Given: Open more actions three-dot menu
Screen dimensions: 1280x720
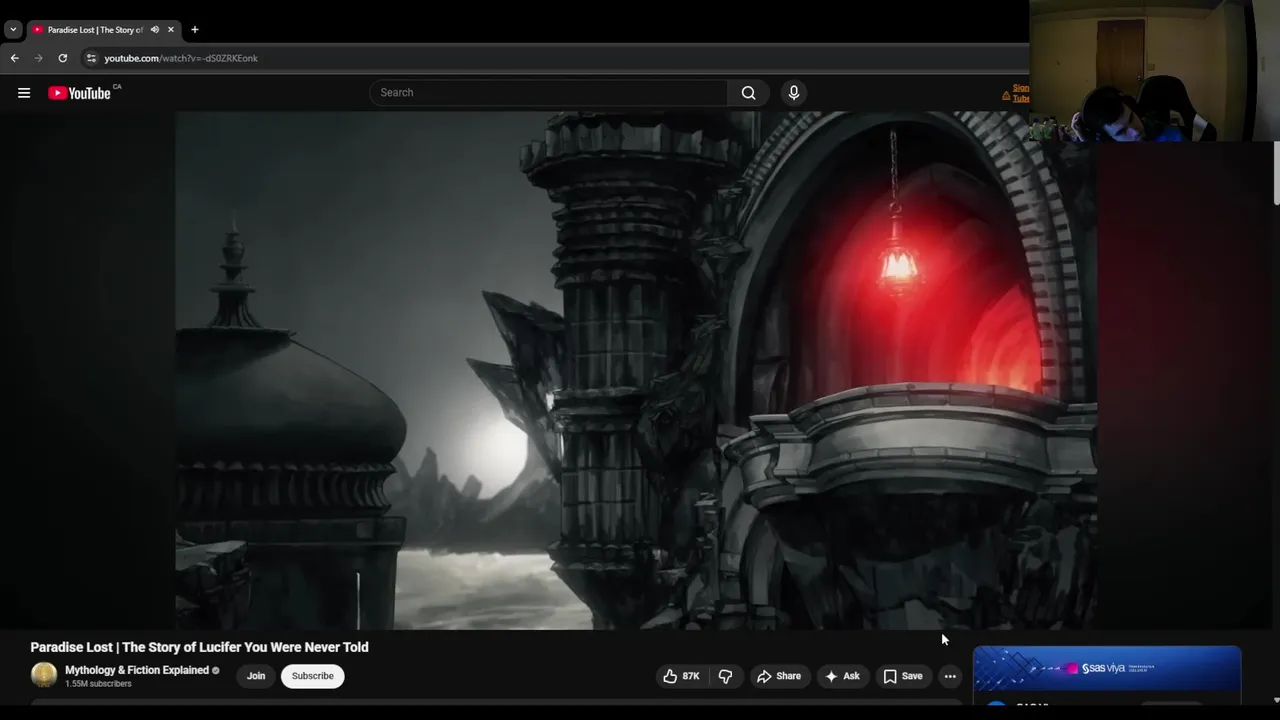Looking at the screenshot, I should click(x=950, y=676).
